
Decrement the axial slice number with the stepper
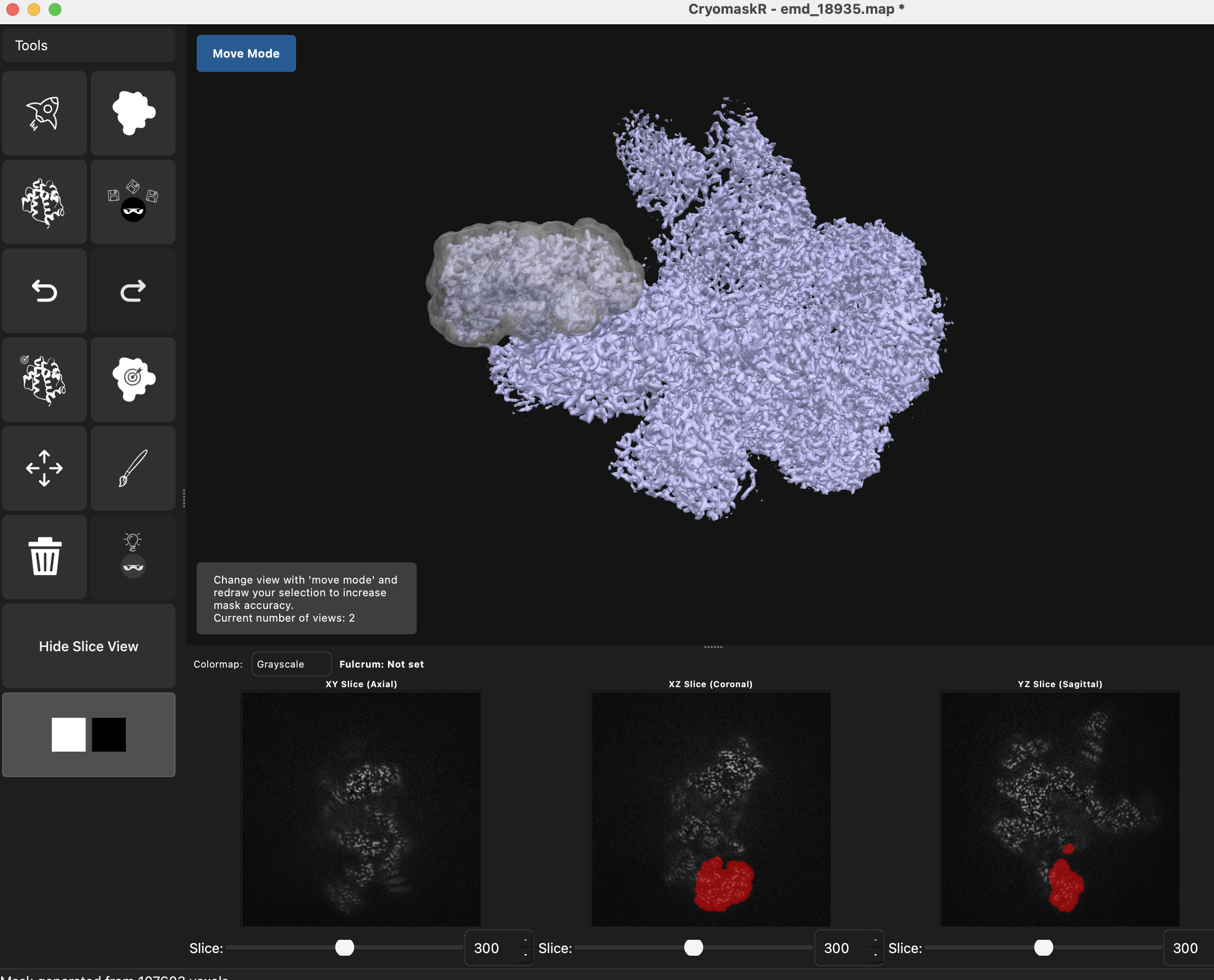tap(525, 955)
